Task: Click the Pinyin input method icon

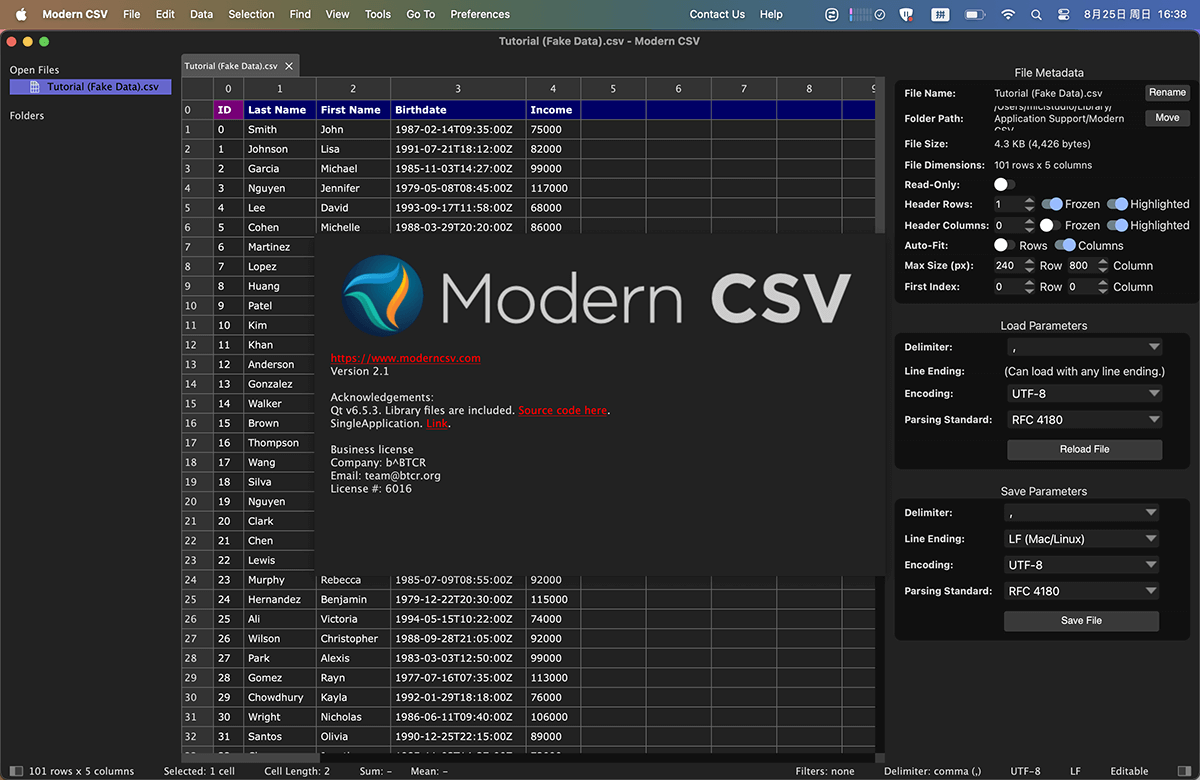Action: (940, 14)
